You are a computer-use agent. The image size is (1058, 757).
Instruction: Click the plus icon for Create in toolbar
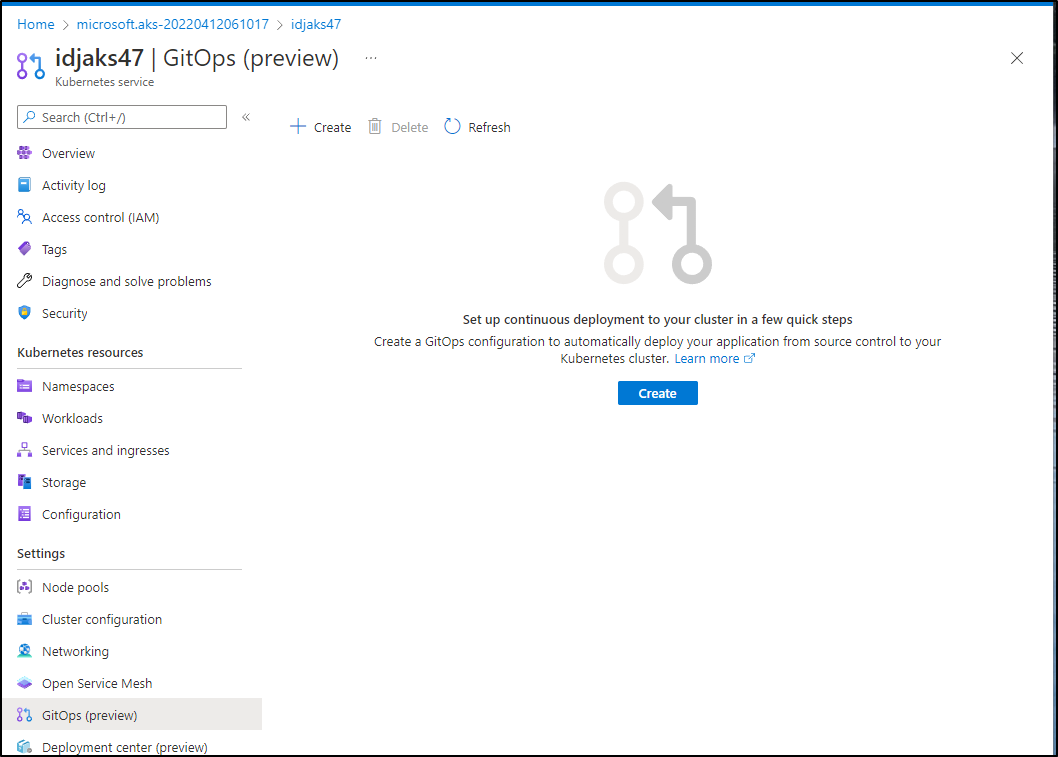tap(298, 126)
